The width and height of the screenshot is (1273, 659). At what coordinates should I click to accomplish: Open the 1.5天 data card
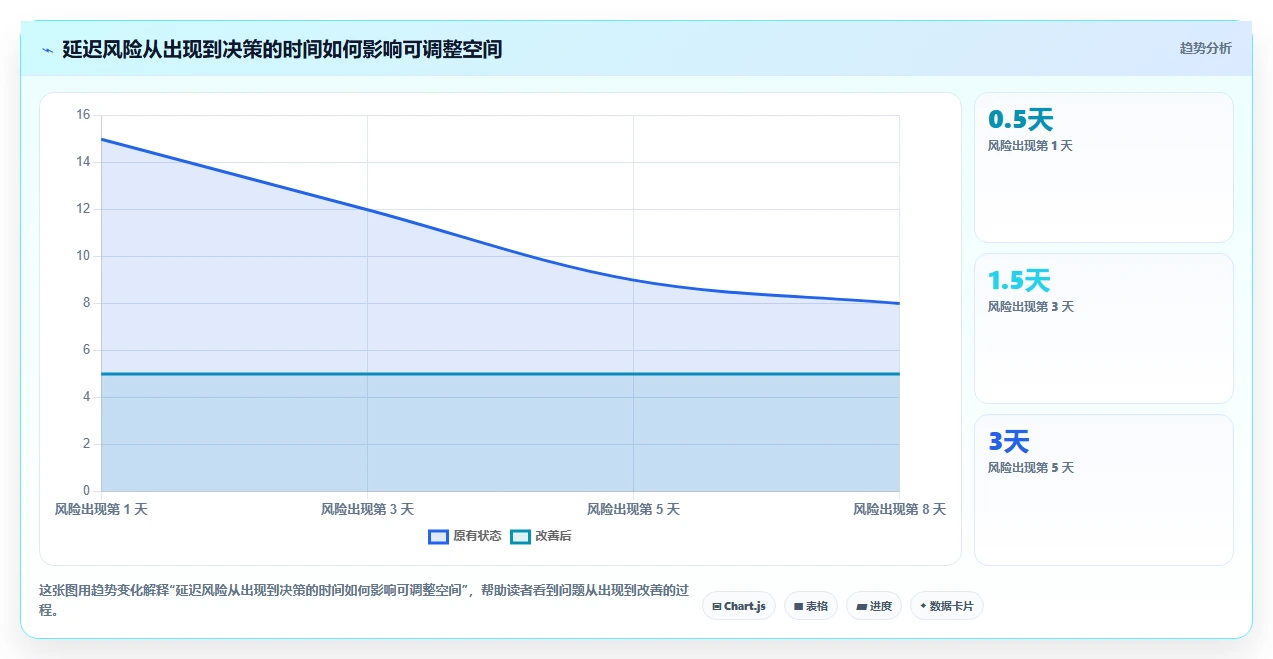(1104, 328)
